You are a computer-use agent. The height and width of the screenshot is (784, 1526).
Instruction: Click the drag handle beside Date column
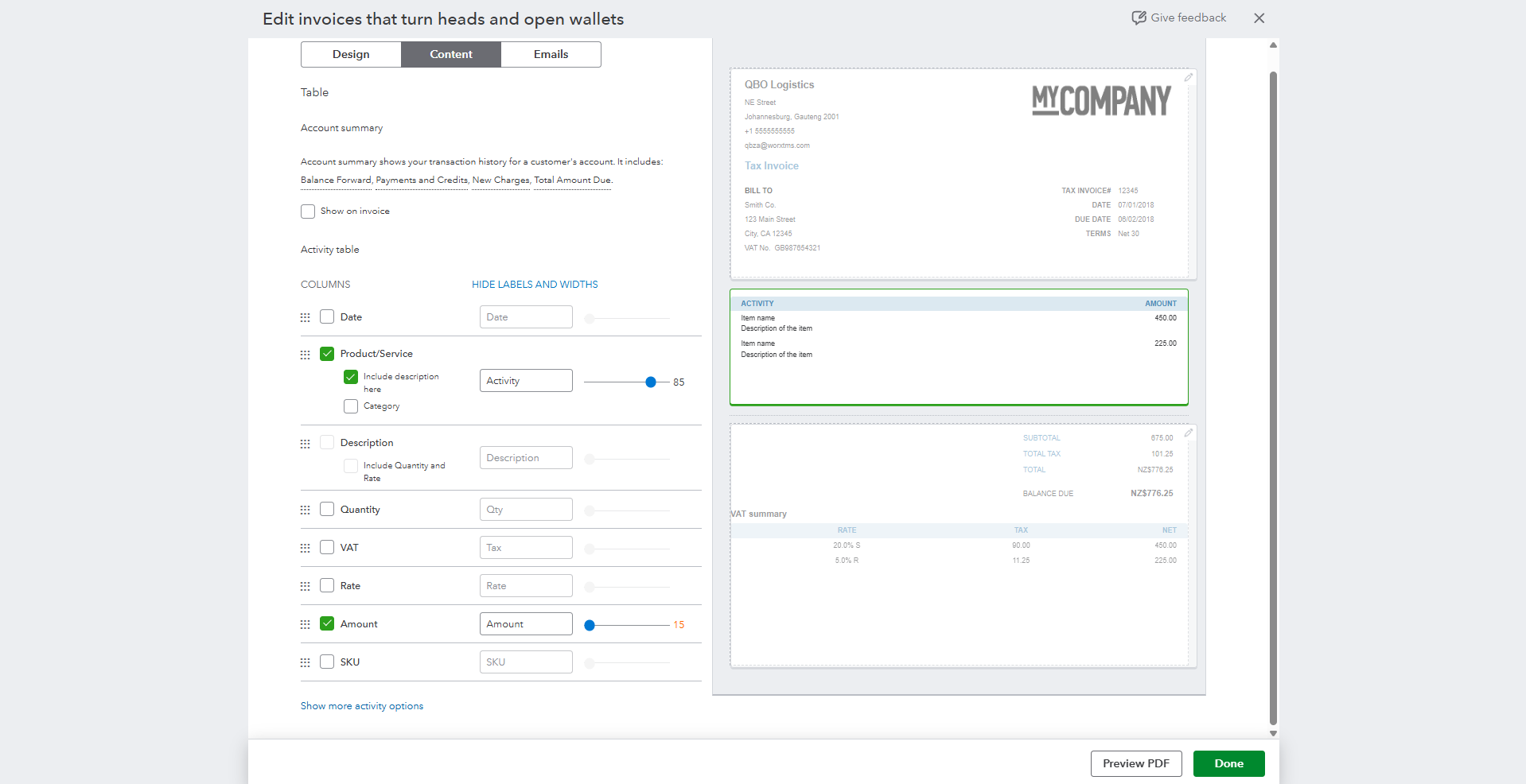pyautogui.click(x=306, y=316)
